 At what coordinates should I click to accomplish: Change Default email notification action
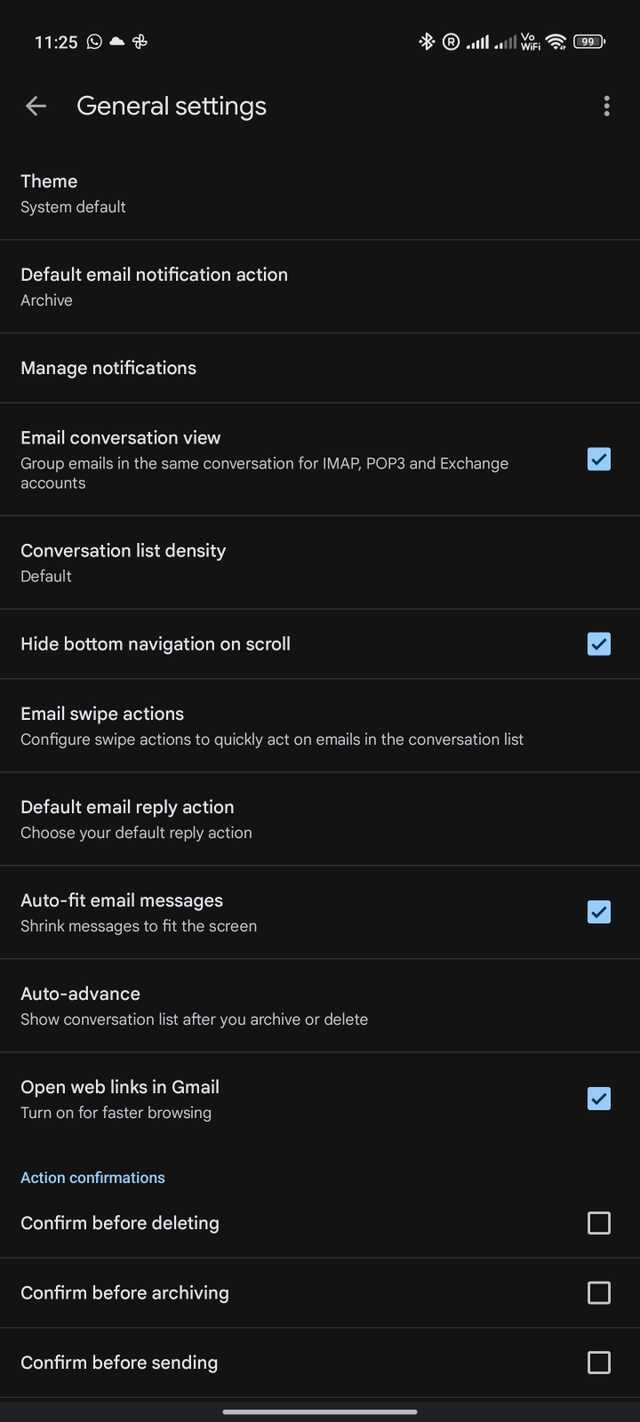320,286
